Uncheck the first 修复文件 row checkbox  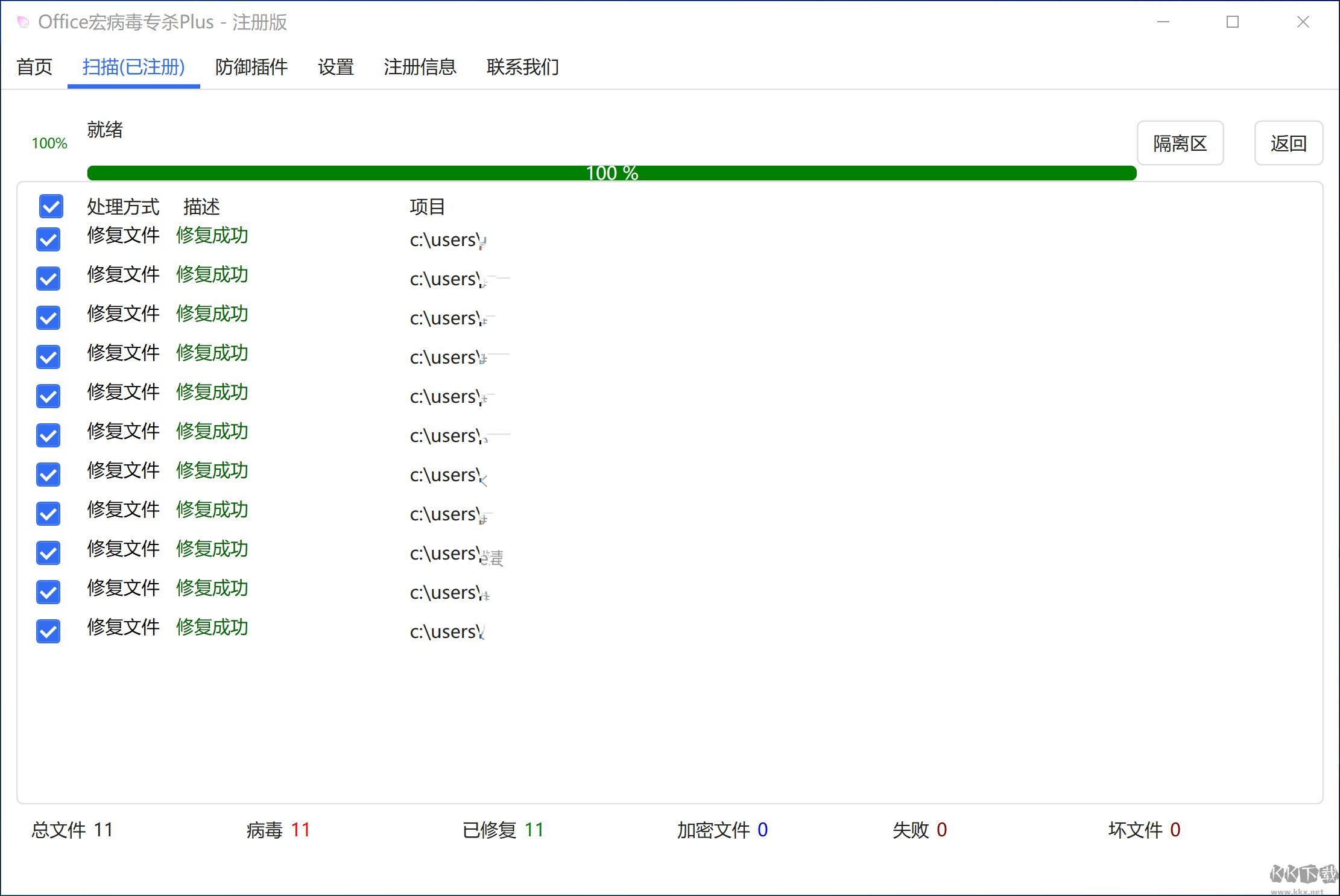pyautogui.click(x=48, y=239)
